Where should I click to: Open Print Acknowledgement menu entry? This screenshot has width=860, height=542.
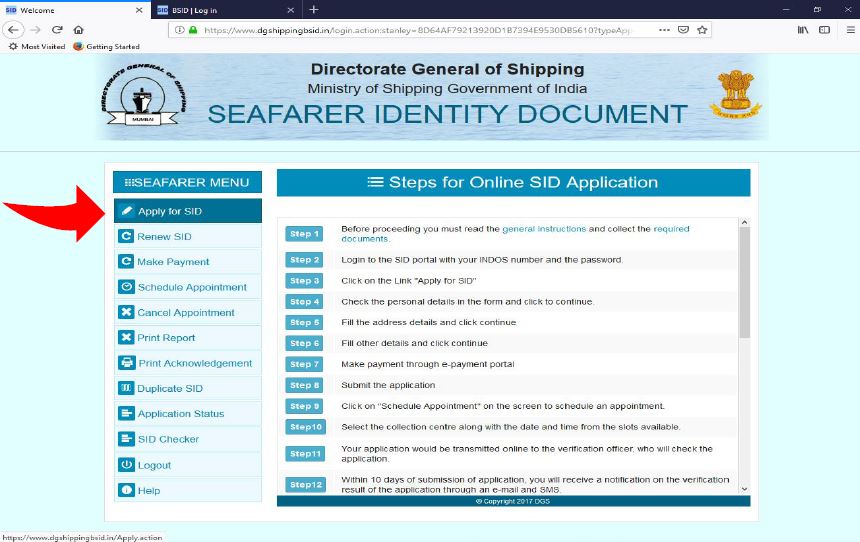(188, 363)
